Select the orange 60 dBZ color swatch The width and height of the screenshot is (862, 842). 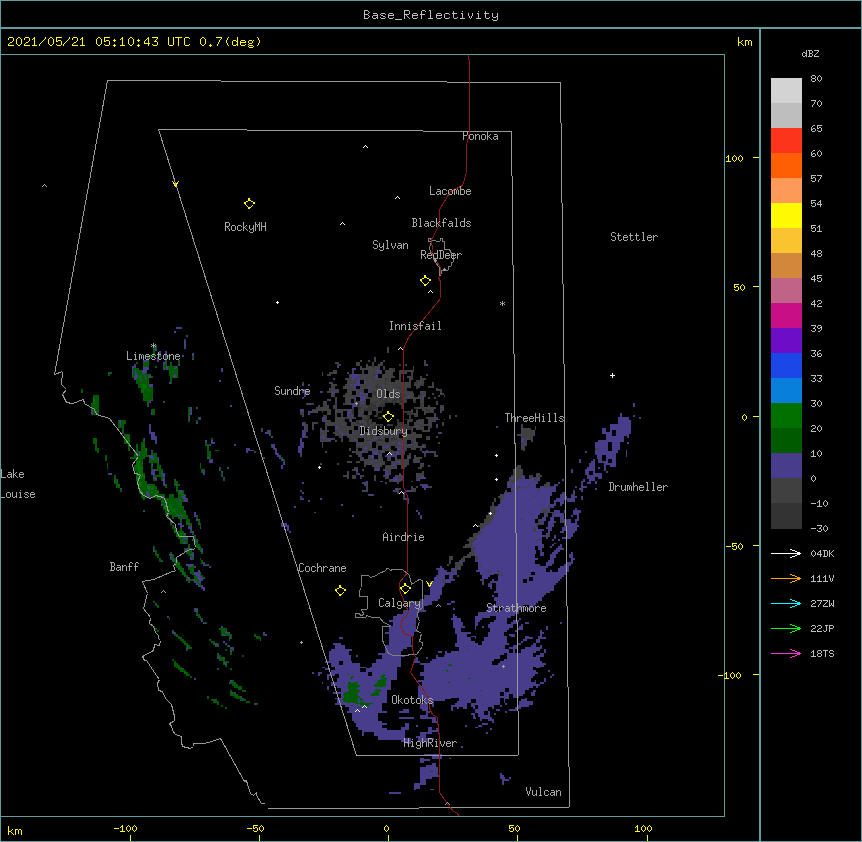coord(786,165)
